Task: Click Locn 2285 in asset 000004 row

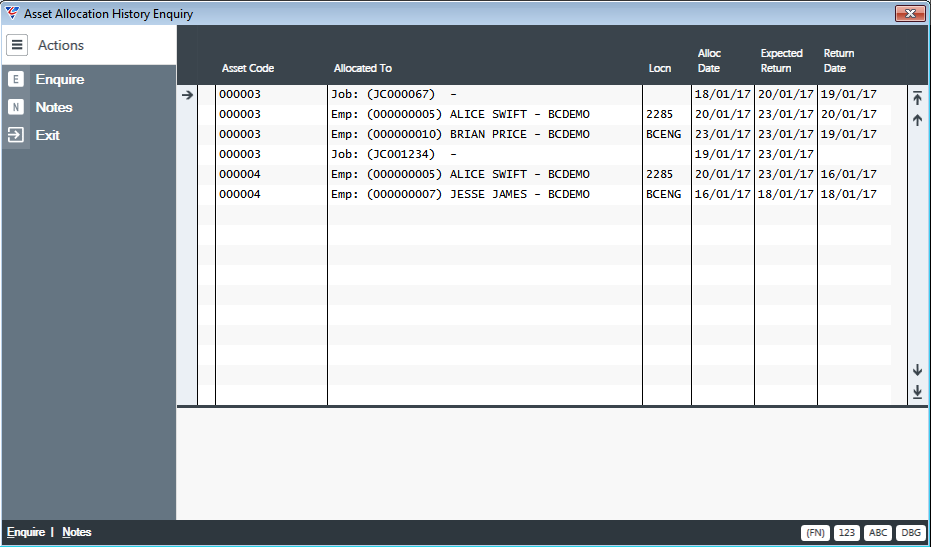Action: pos(660,174)
